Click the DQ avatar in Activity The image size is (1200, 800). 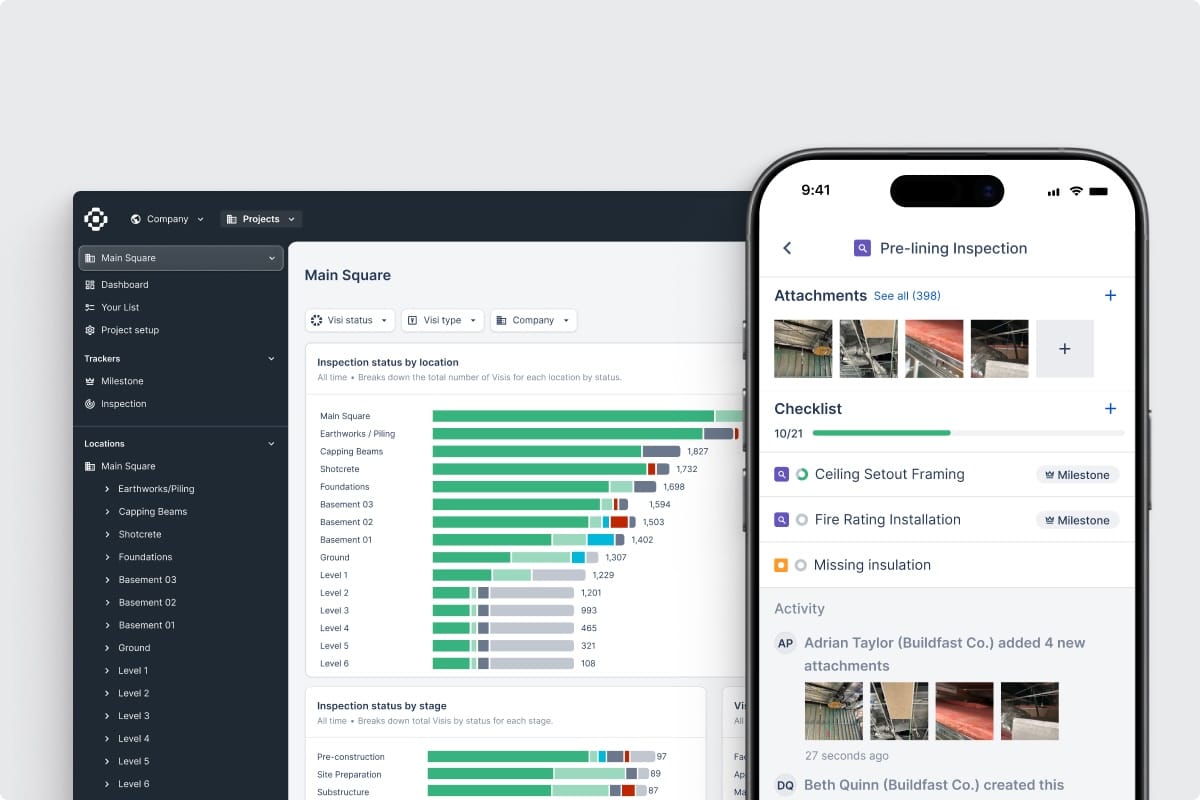tap(786, 785)
